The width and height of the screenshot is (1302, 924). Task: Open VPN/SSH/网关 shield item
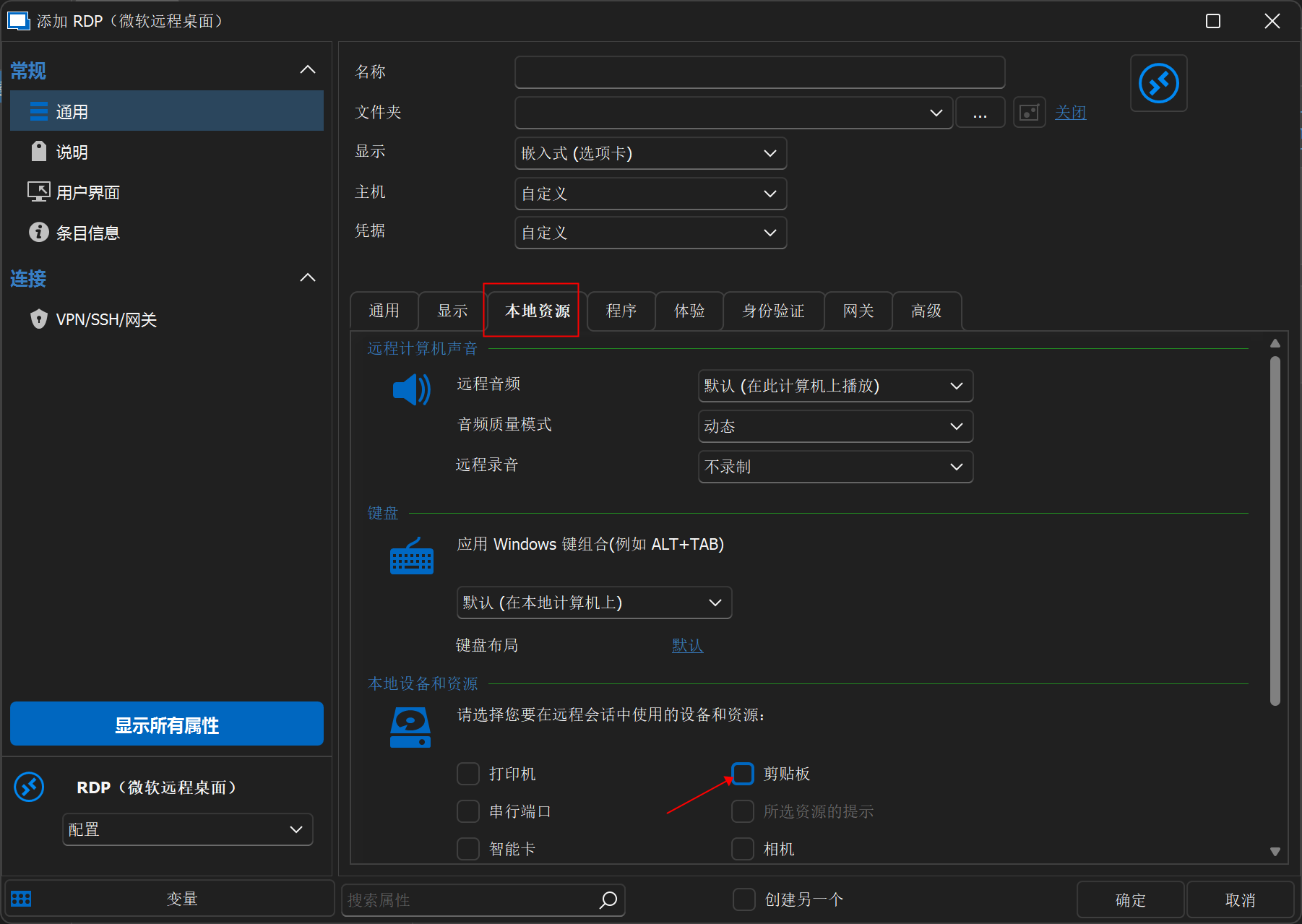(105, 320)
